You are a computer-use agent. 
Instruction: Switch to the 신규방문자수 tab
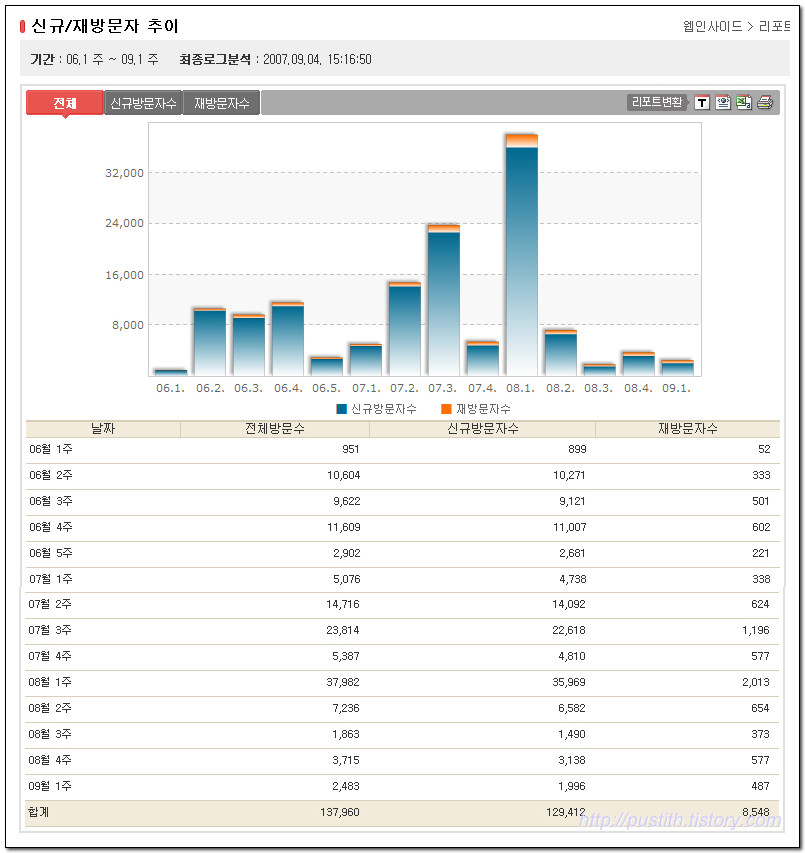click(x=143, y=103)
